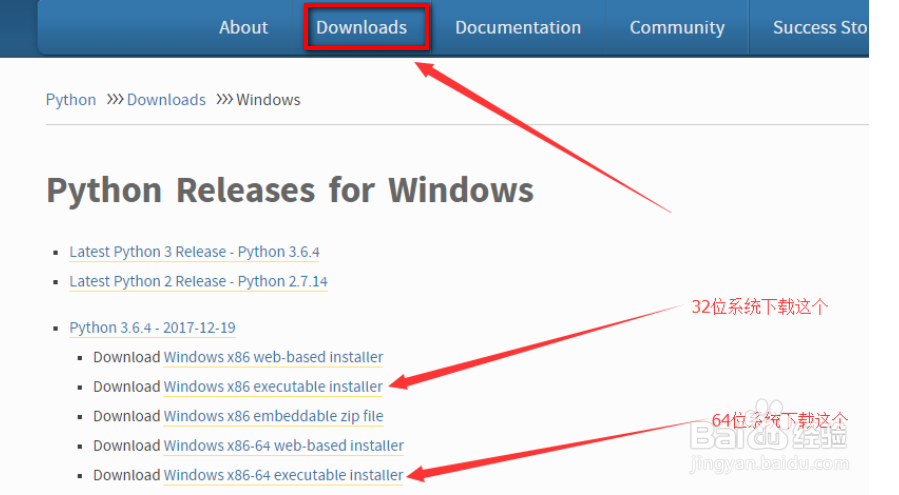Download Windows x86 web-based installer
The width and height of the screenshot is (899, 495).
tap(273, 357)
